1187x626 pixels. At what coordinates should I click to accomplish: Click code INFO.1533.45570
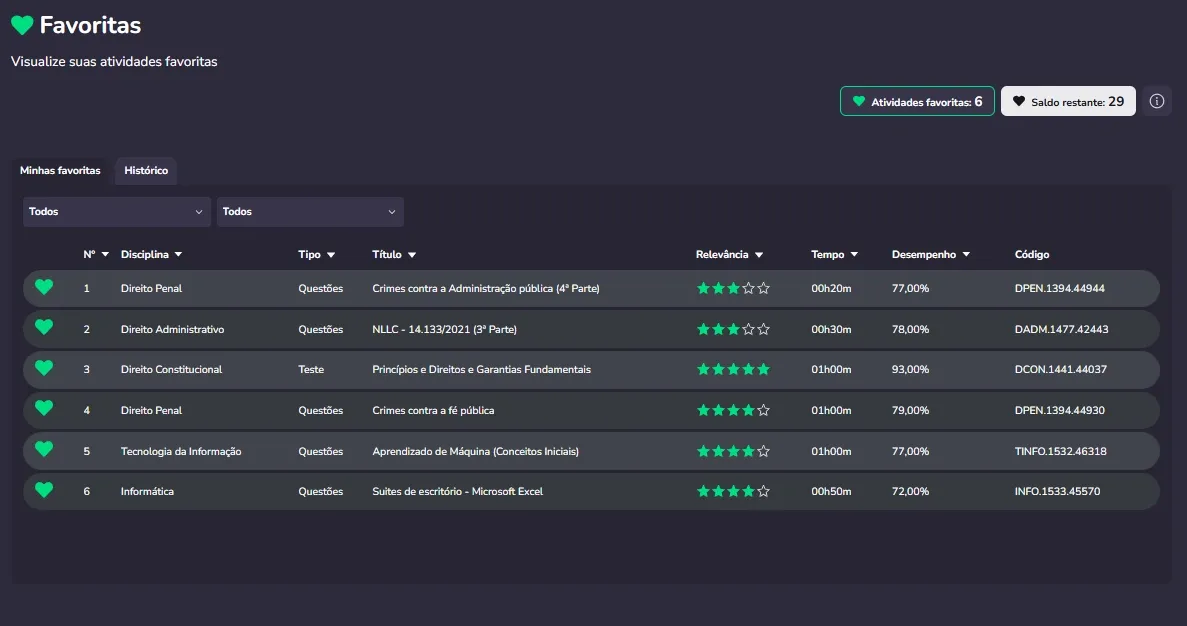click(1057, 491)
